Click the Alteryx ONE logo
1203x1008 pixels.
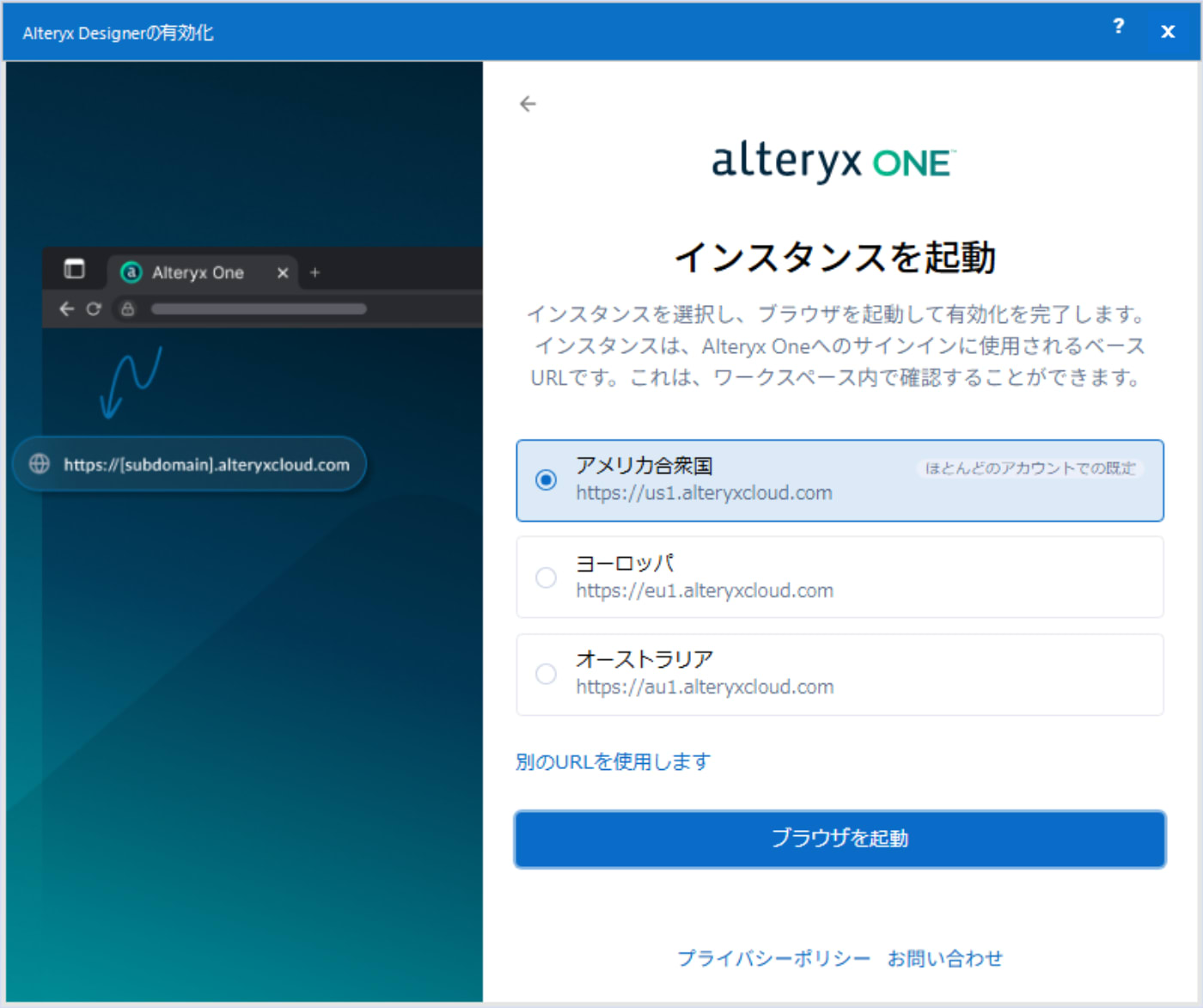832,161
